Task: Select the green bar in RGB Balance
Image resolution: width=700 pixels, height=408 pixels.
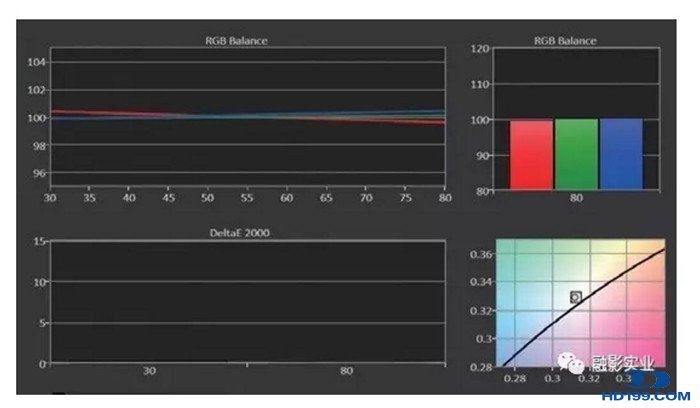Action: pos(576,154)
